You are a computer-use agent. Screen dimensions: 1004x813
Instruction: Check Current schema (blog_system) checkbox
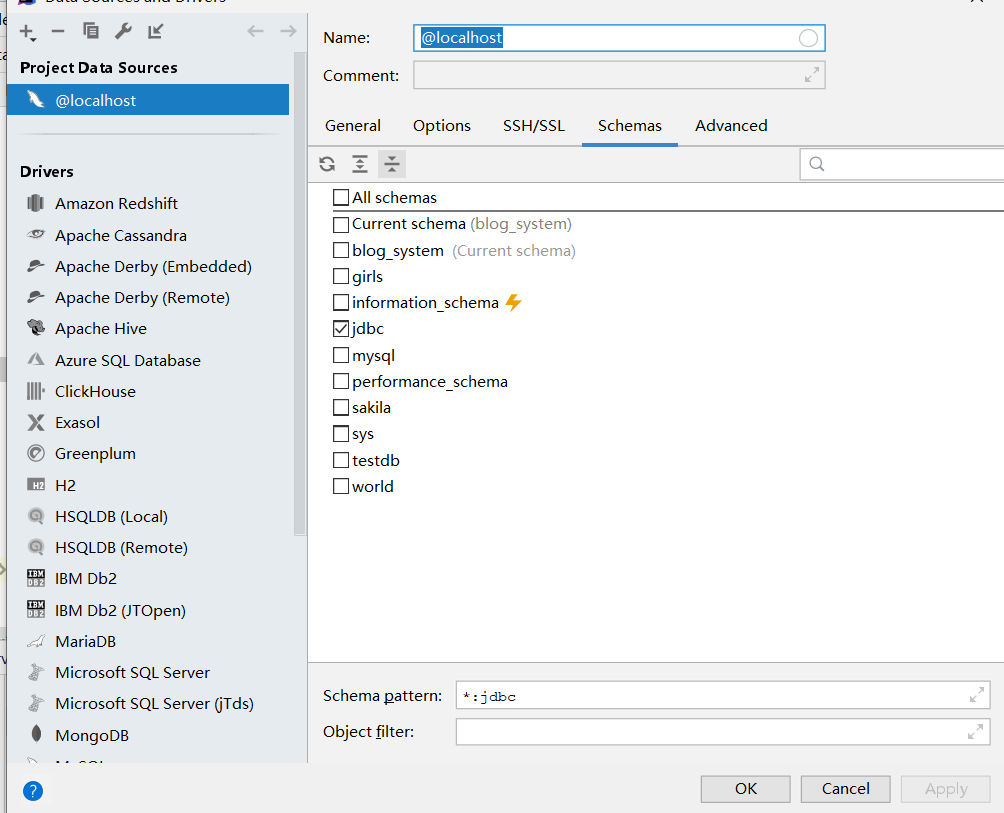341,224
